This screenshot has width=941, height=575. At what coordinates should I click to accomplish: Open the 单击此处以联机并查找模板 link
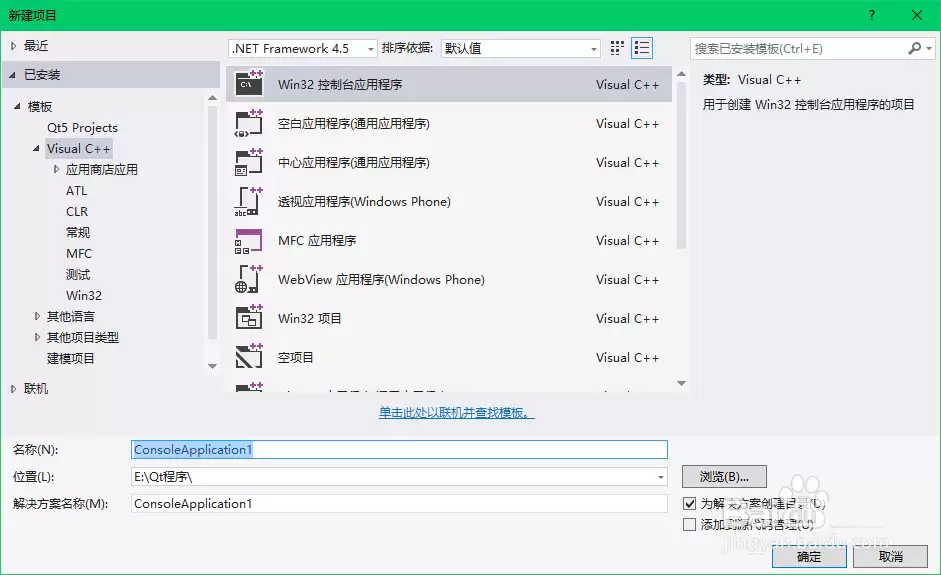pos(457,413)
